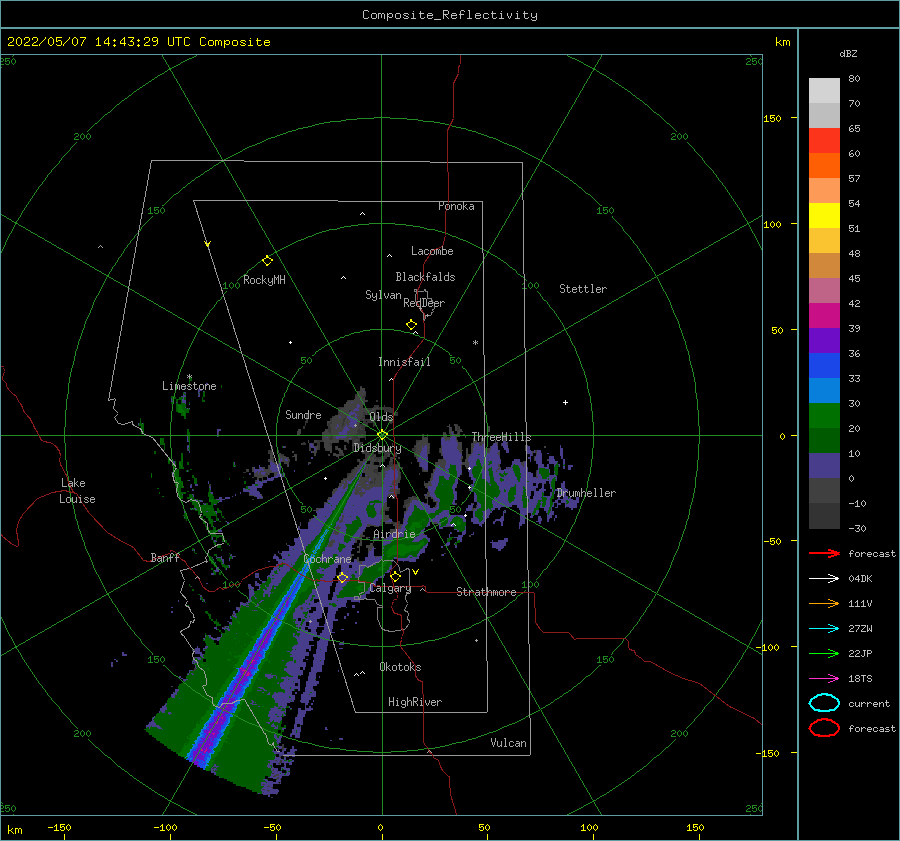Click the Strathmore city label

pos(486,592)
